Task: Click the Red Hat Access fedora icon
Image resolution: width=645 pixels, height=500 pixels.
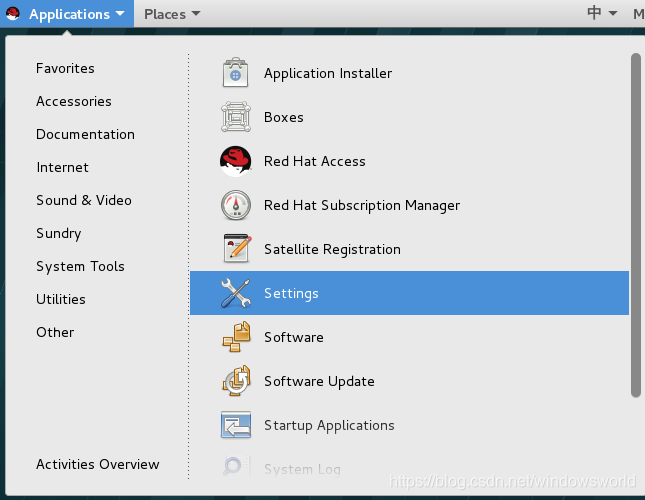Action: [236, 161]
